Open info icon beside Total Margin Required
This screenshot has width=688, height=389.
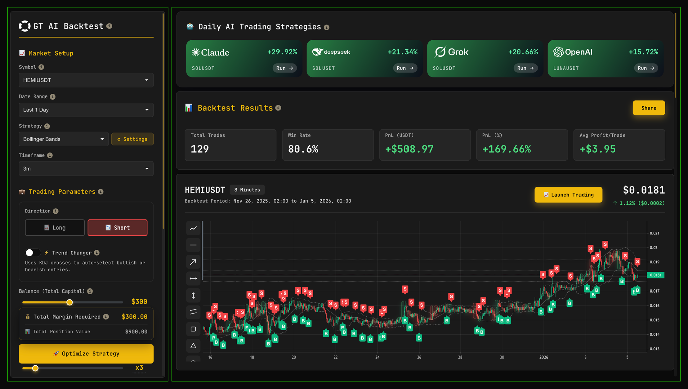[106, 317]
